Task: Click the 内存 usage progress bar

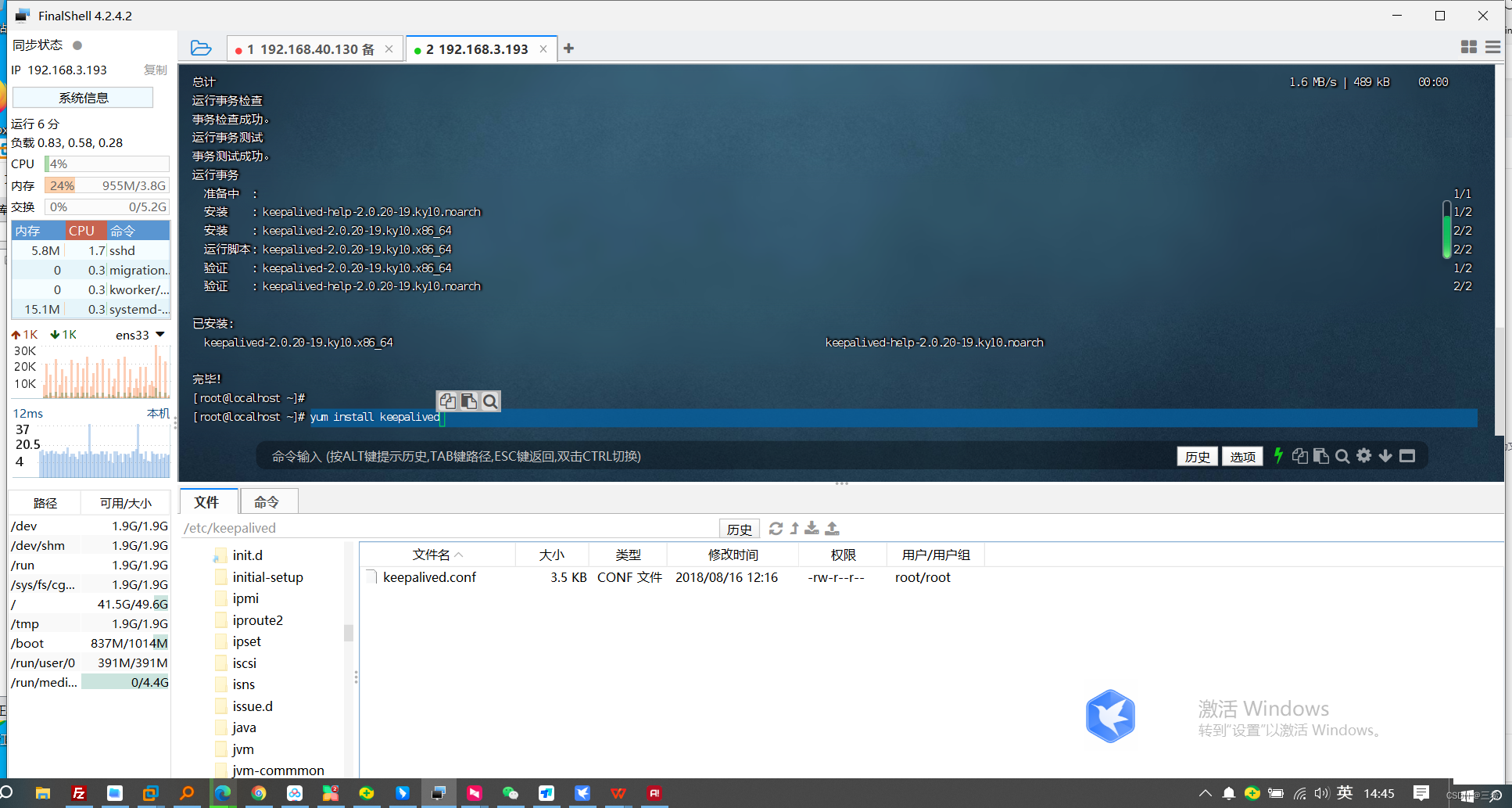Action: (x=107, y=185)
